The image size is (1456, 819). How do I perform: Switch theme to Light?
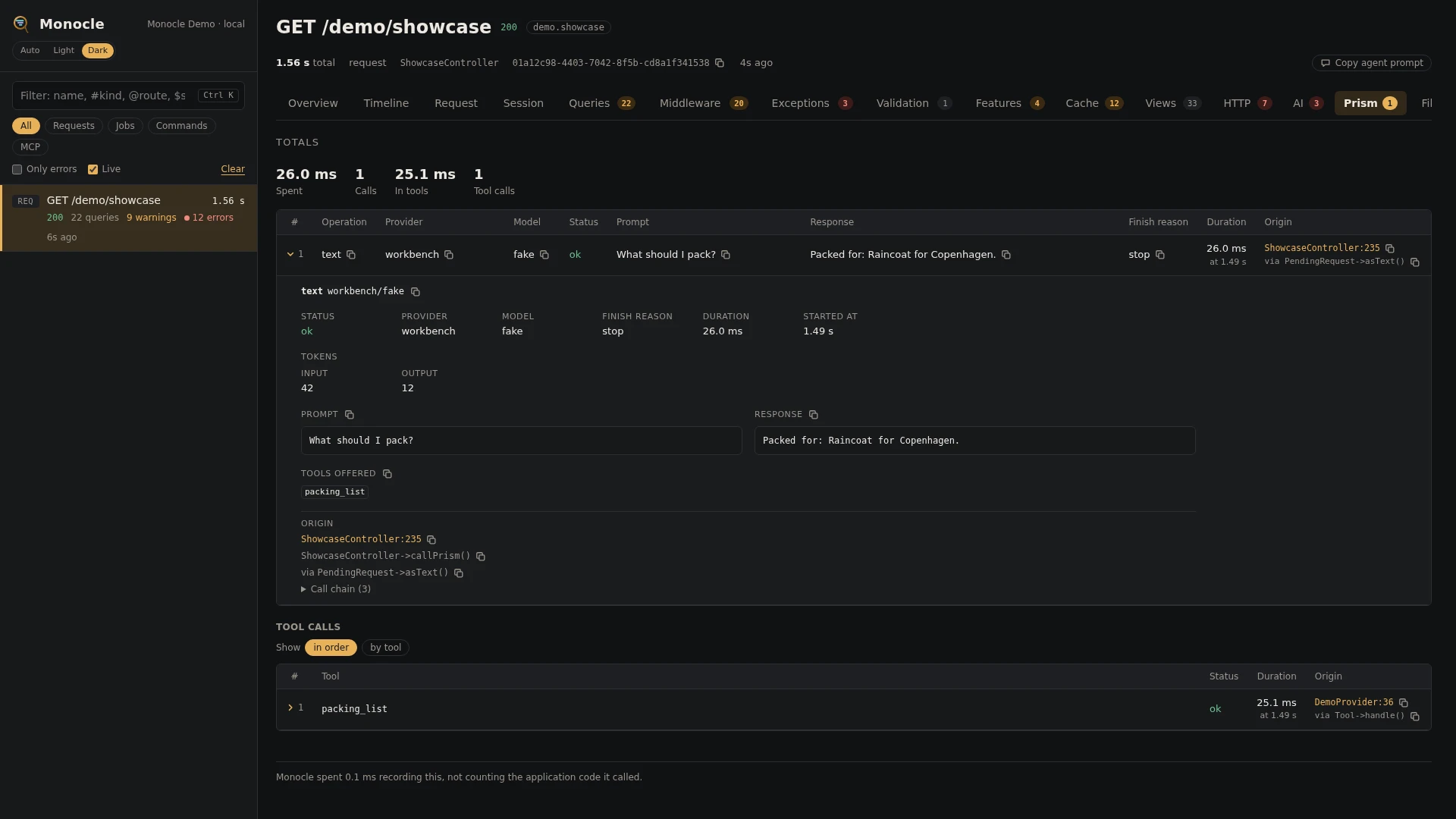pos(64,51)
